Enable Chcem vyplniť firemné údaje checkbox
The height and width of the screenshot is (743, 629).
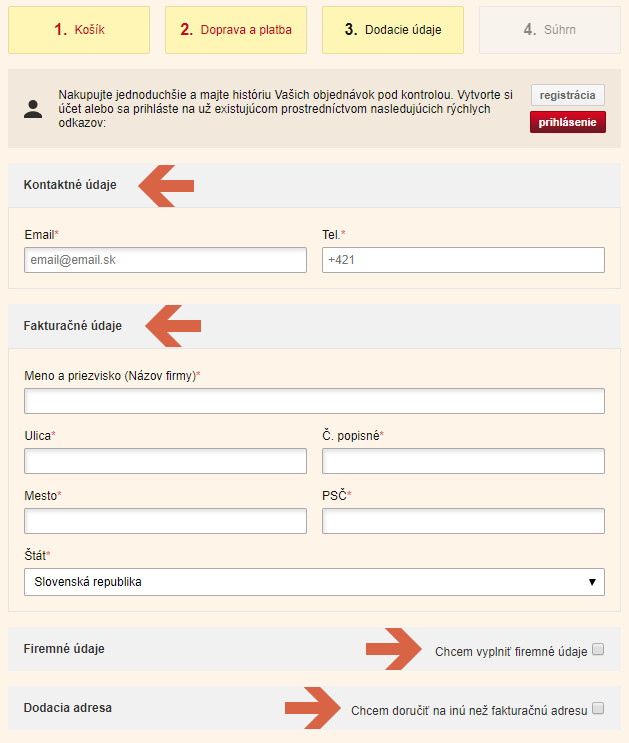click(x=598, y=649)
